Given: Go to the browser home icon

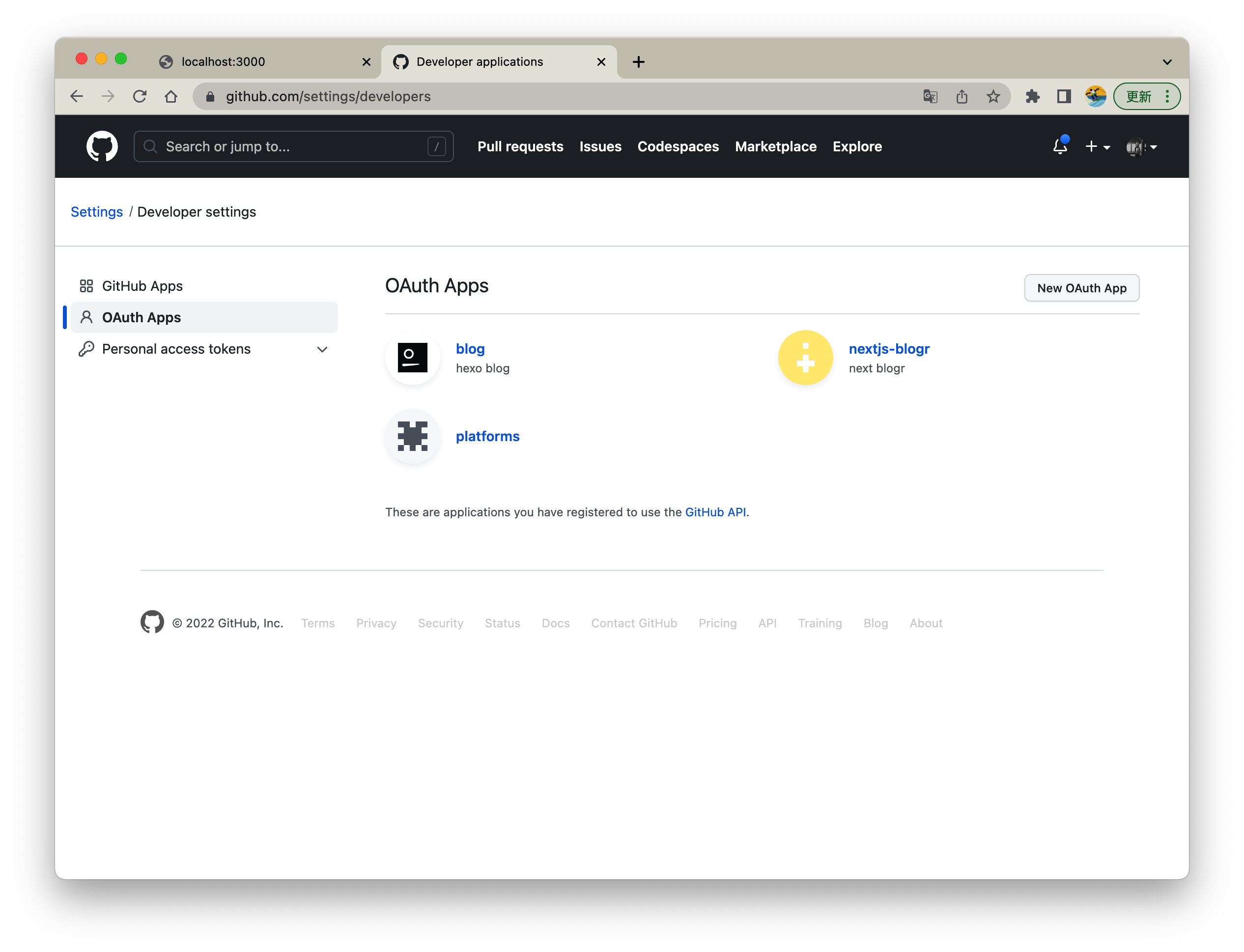Looking at the screenshot, I should pyautogui.click(x=170, y=96).
